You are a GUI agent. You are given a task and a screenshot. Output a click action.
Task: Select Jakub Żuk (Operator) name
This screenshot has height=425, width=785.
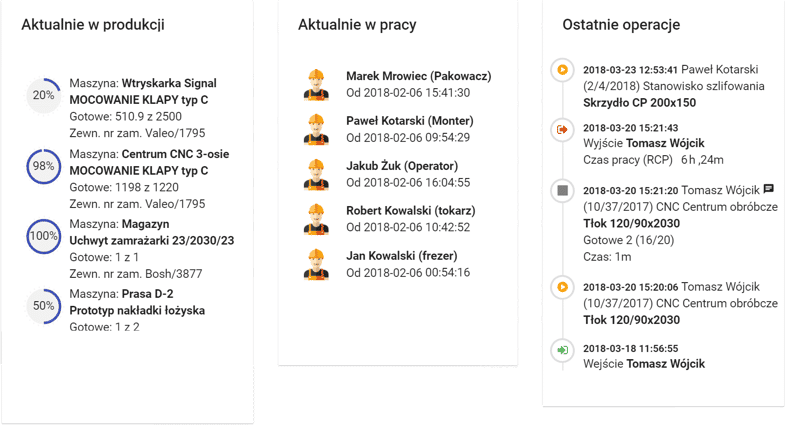[402, 166]
